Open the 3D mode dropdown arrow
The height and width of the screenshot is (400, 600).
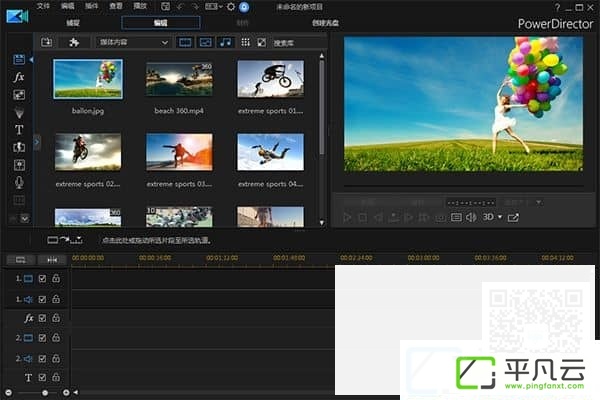[x=500, y=217]
